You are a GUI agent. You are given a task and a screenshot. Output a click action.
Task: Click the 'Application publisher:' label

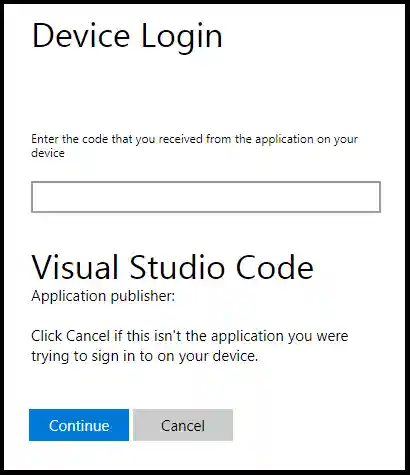[x=103, y=296]
